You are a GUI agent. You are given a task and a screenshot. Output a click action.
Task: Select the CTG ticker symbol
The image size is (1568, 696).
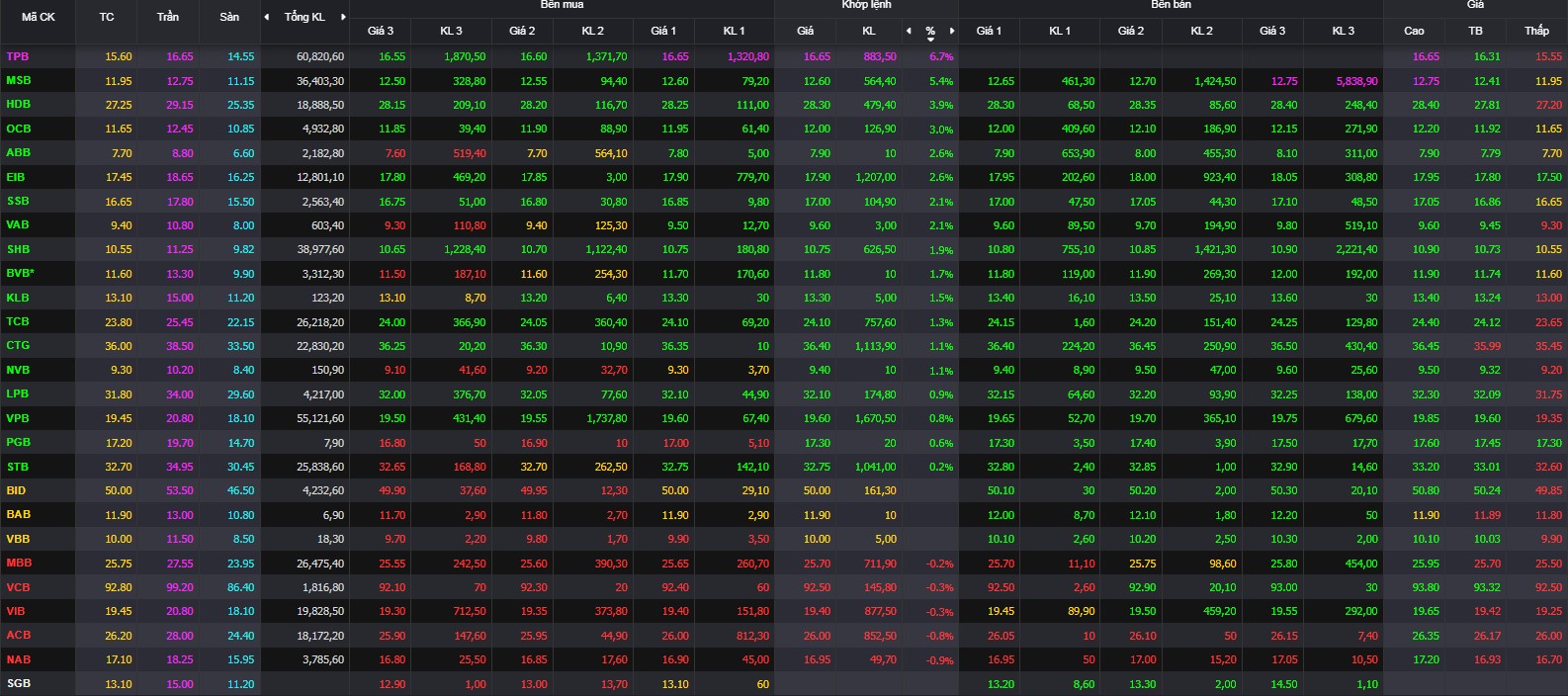(x=18, y=345)
